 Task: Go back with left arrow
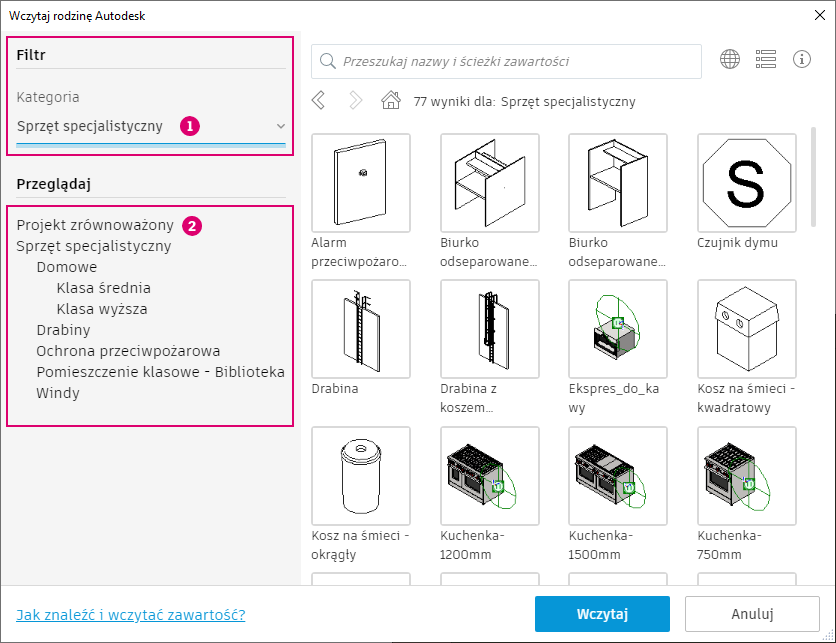pos(318,100)
